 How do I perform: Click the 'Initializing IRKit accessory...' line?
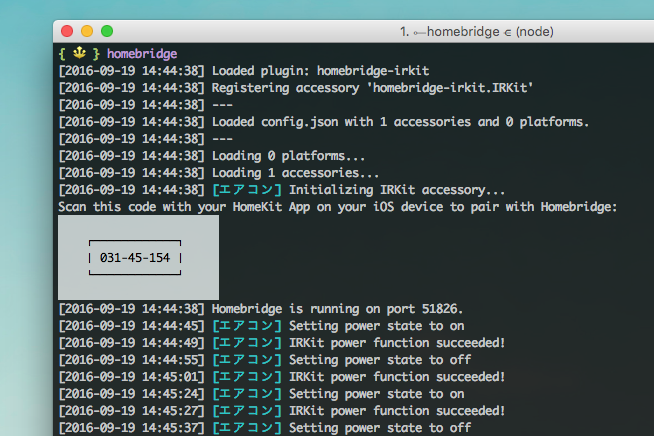coord(282,190)
